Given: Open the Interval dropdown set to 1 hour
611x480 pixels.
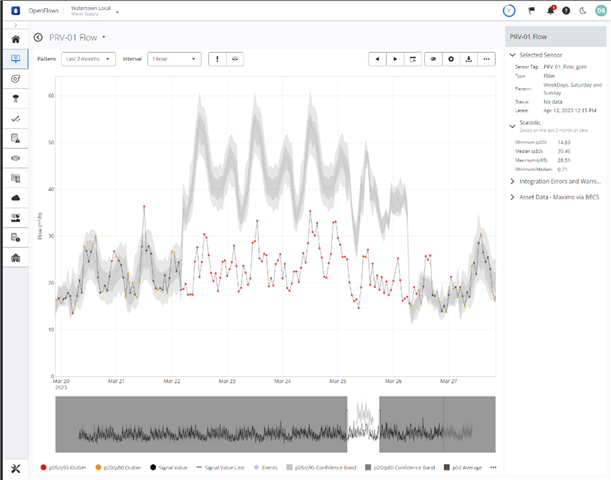Looking at the screenshot, I should [174, 59].
